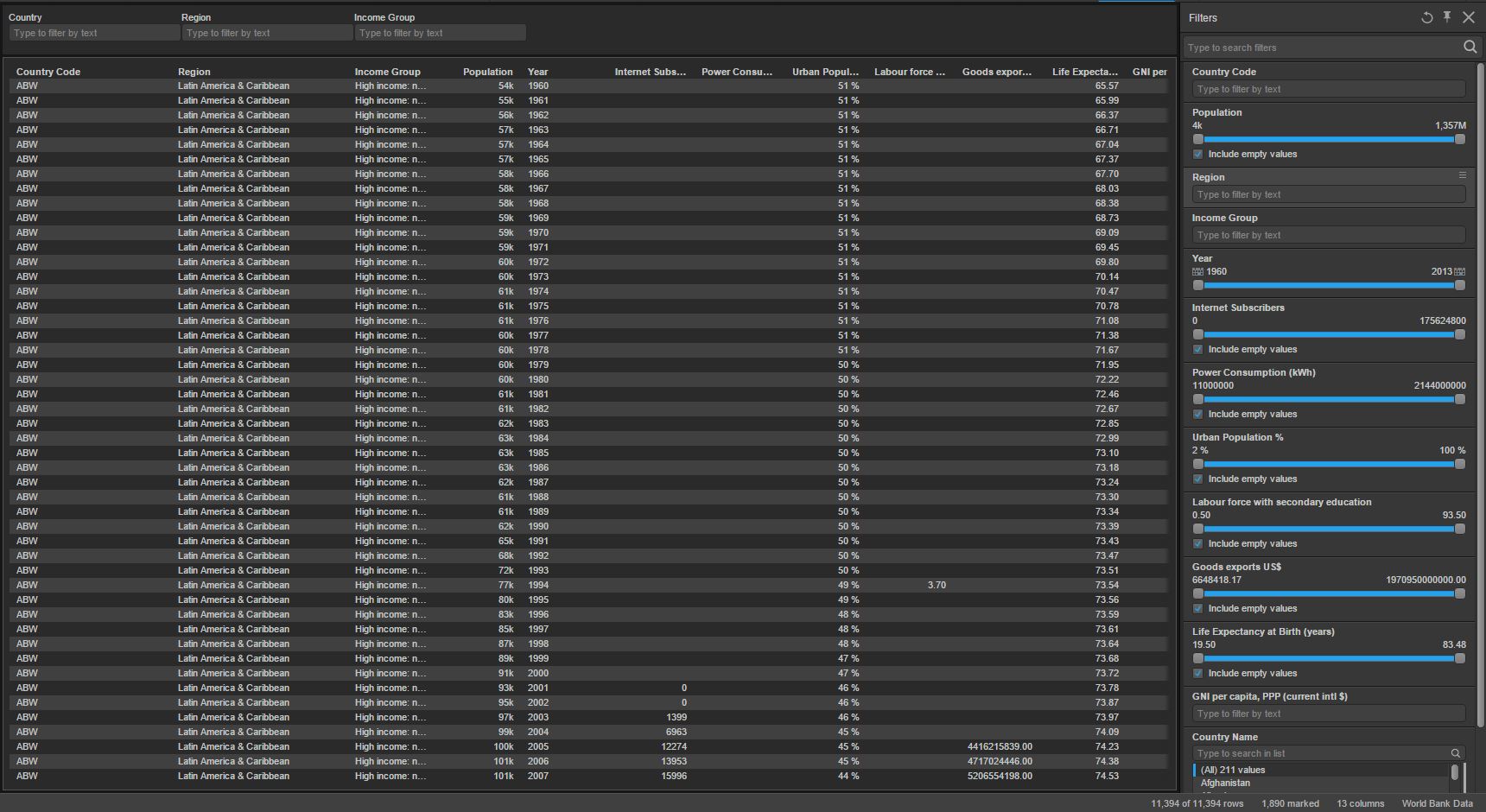
Task: Click the Country Code column header
Action: pos(48,72)
